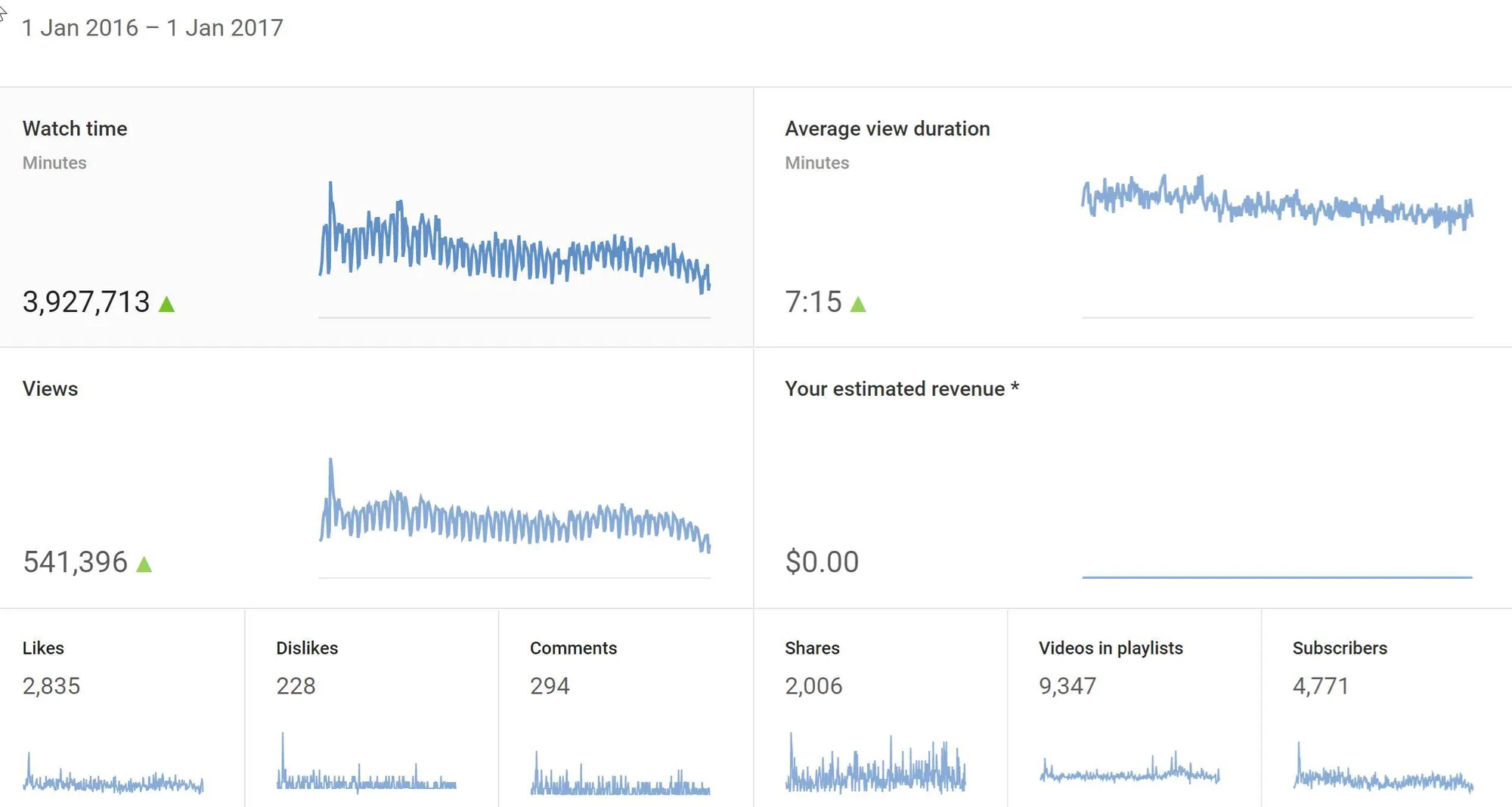This screenshot has width=1512, height=807.
Task: Click the 2,006 shares count
Action: click(x=813, y=686)
